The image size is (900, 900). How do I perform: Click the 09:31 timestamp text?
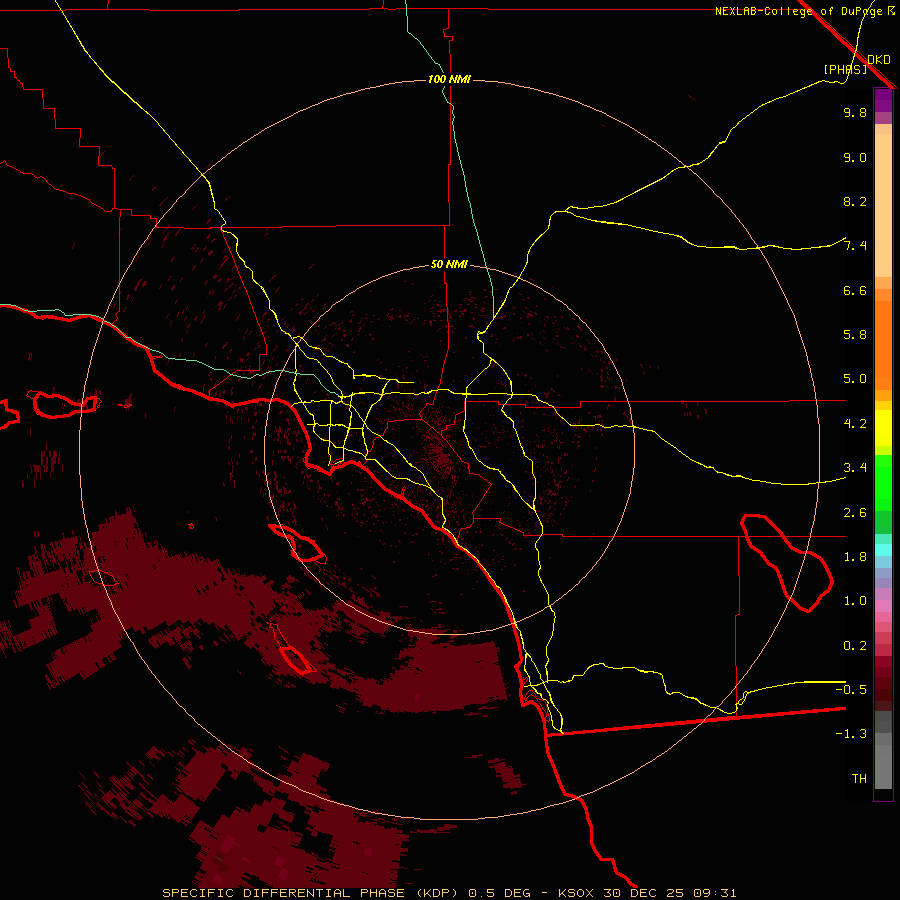(x=715, y=893)
